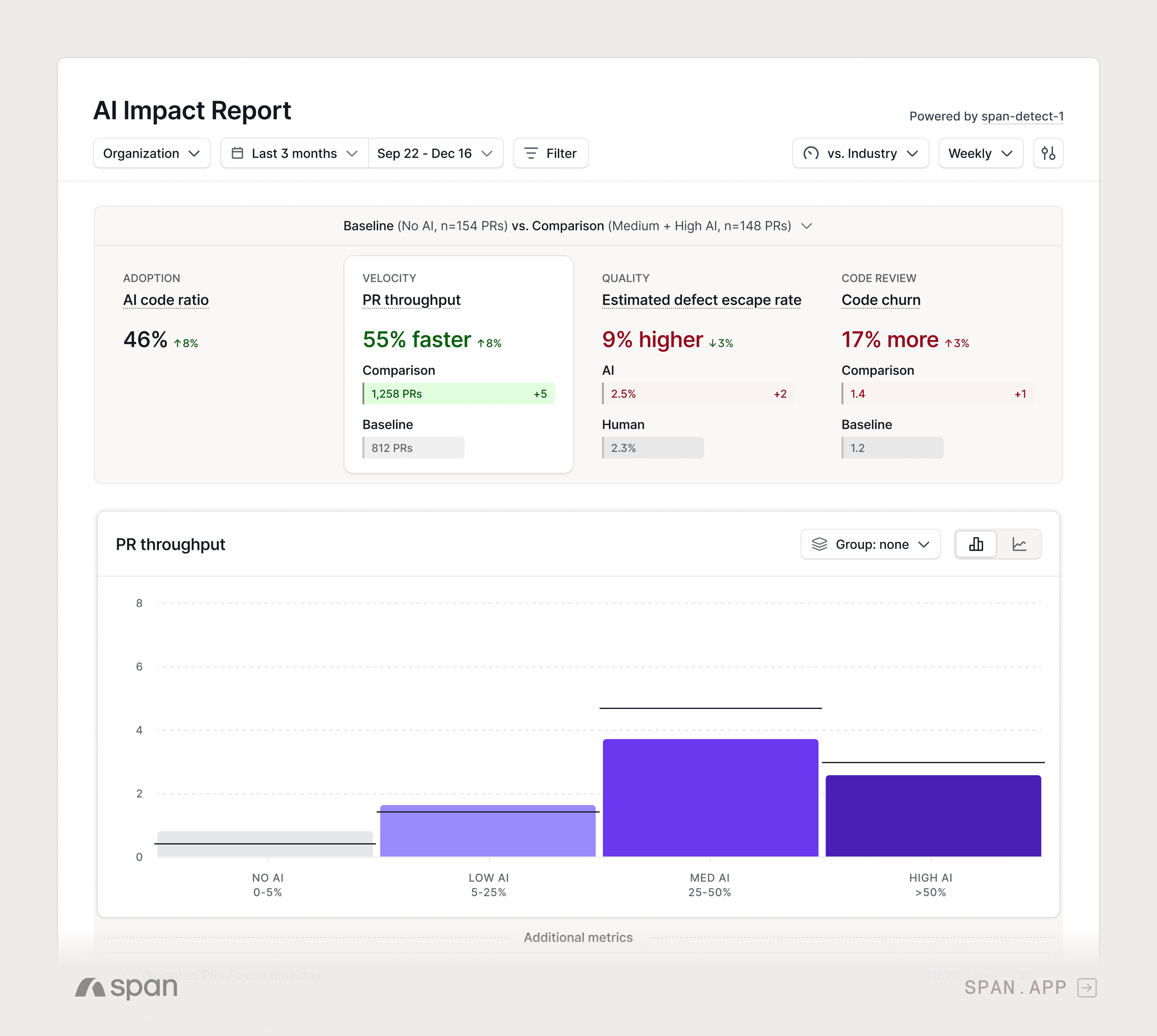Change the Weekly interval dropdown
The width and height of the screenshot is (1157, 1036).
coord(980,153)
